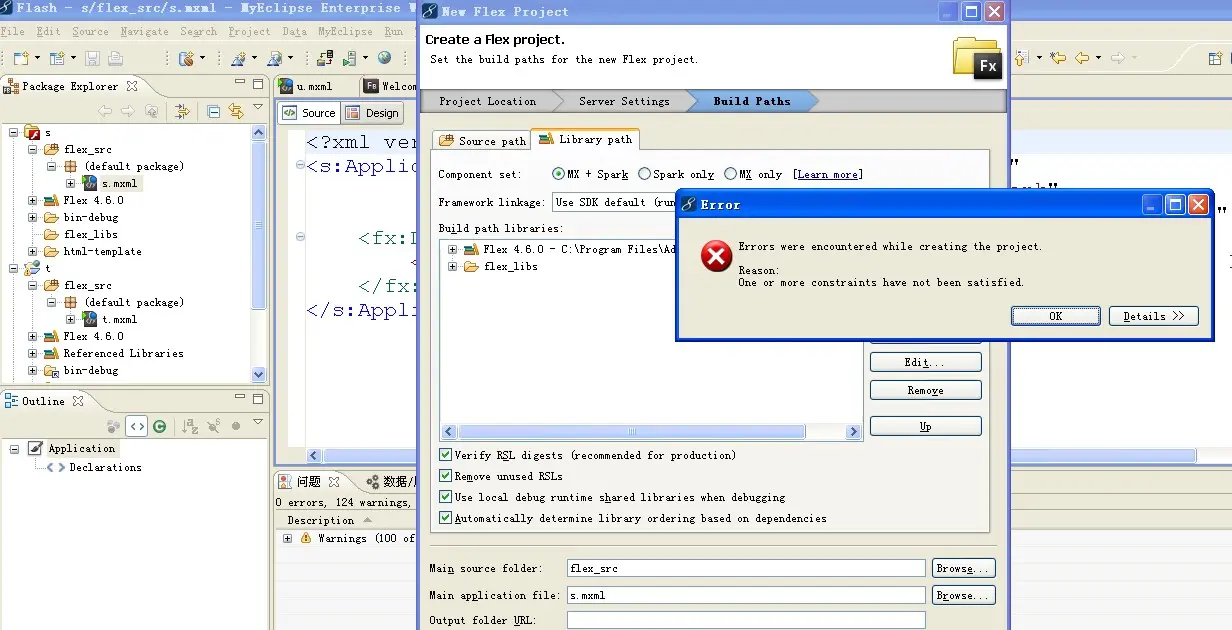Image resolution: width=1232 pixels, height=630 pixels.
Task: Click the Main application file field
Action: pyautogui.click(x=746, y=595)
